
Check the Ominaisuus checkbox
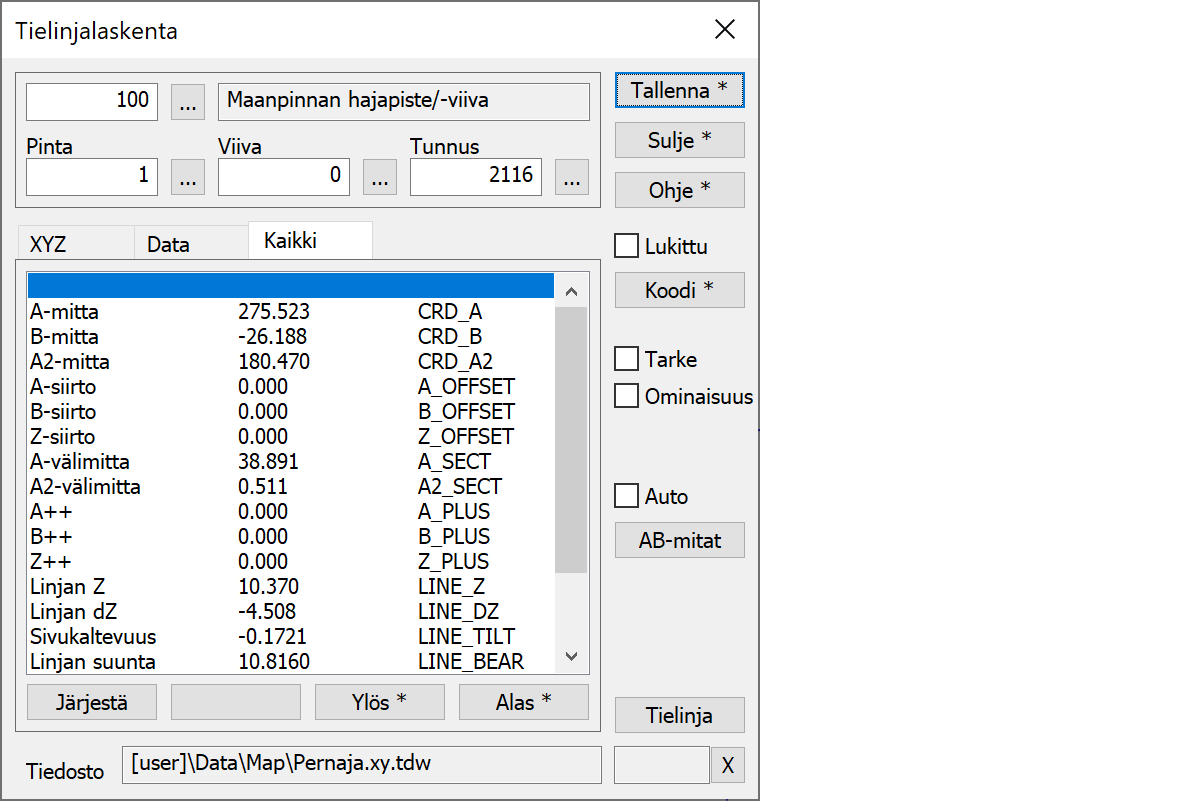coord(627,396)
